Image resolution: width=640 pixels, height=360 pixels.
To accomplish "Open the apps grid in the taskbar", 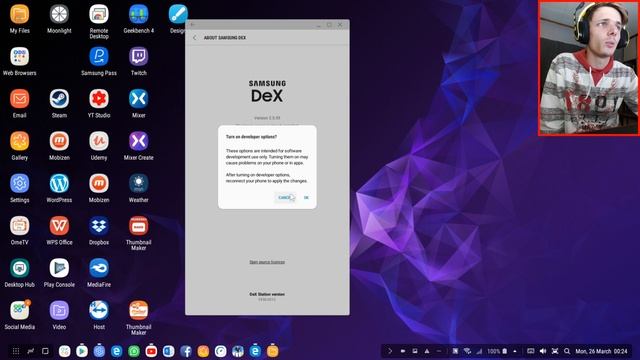I will tap(16, 351).
